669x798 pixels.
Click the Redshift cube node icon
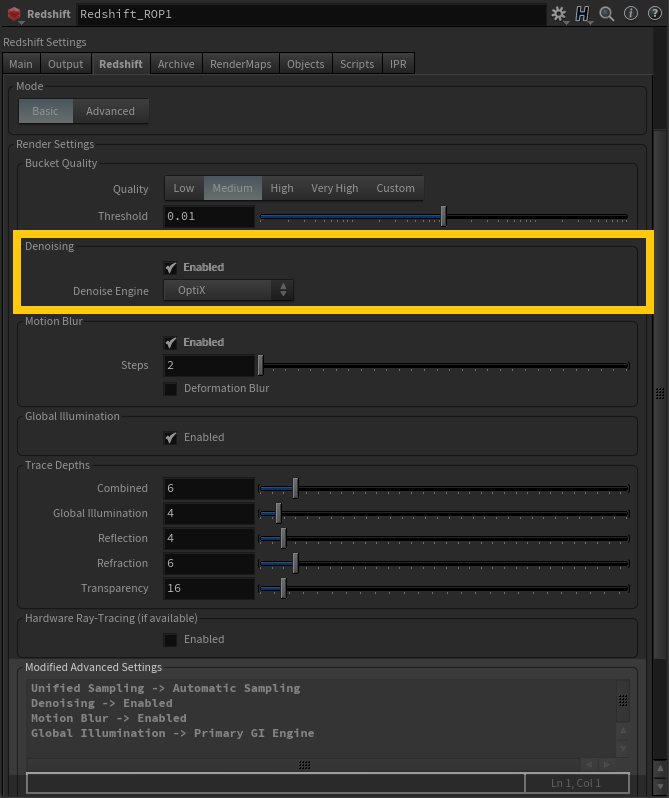click(14, 15)
